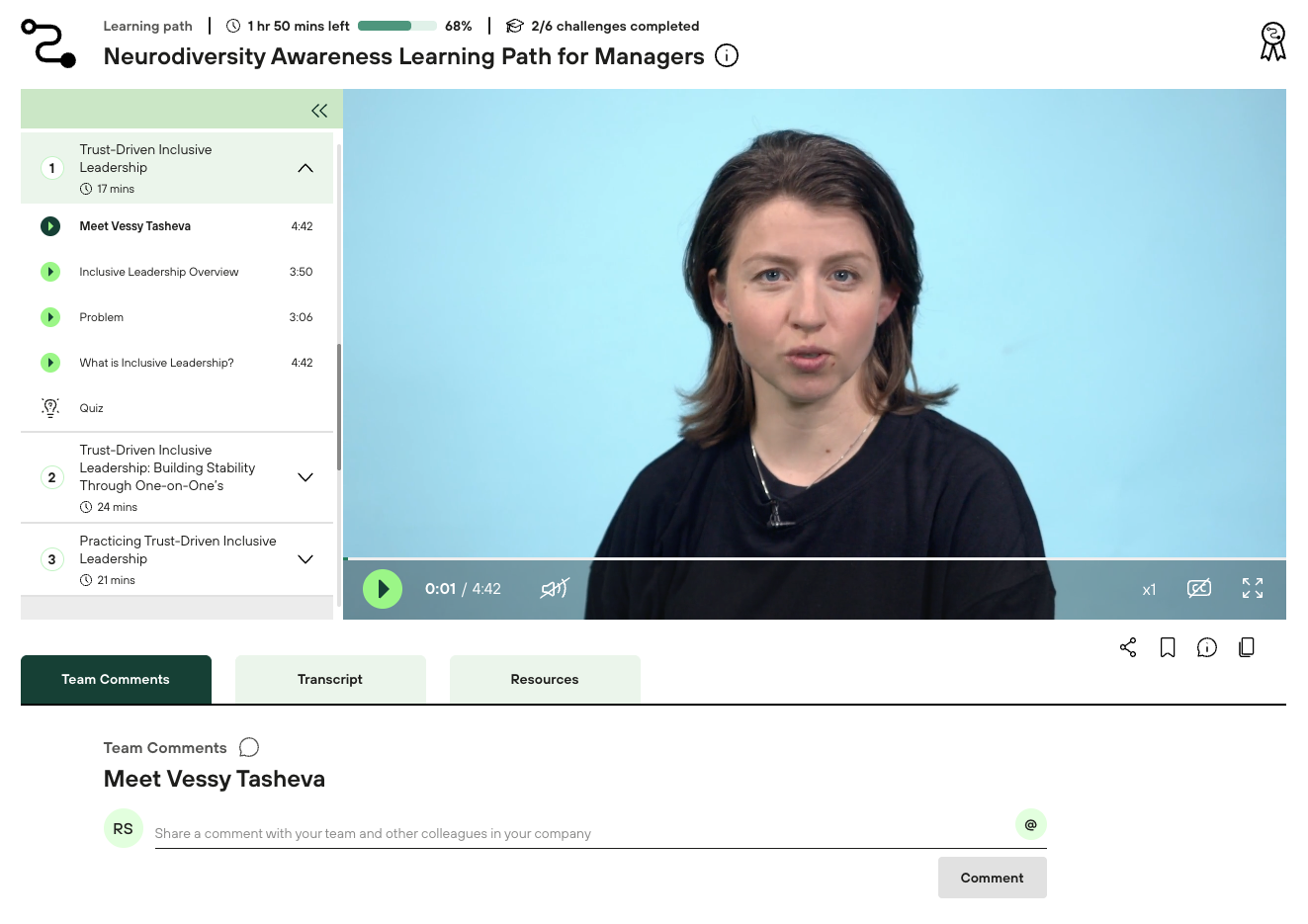Play the video
The height and width of the screenshot is (924, 1308).
click(383, 589)
